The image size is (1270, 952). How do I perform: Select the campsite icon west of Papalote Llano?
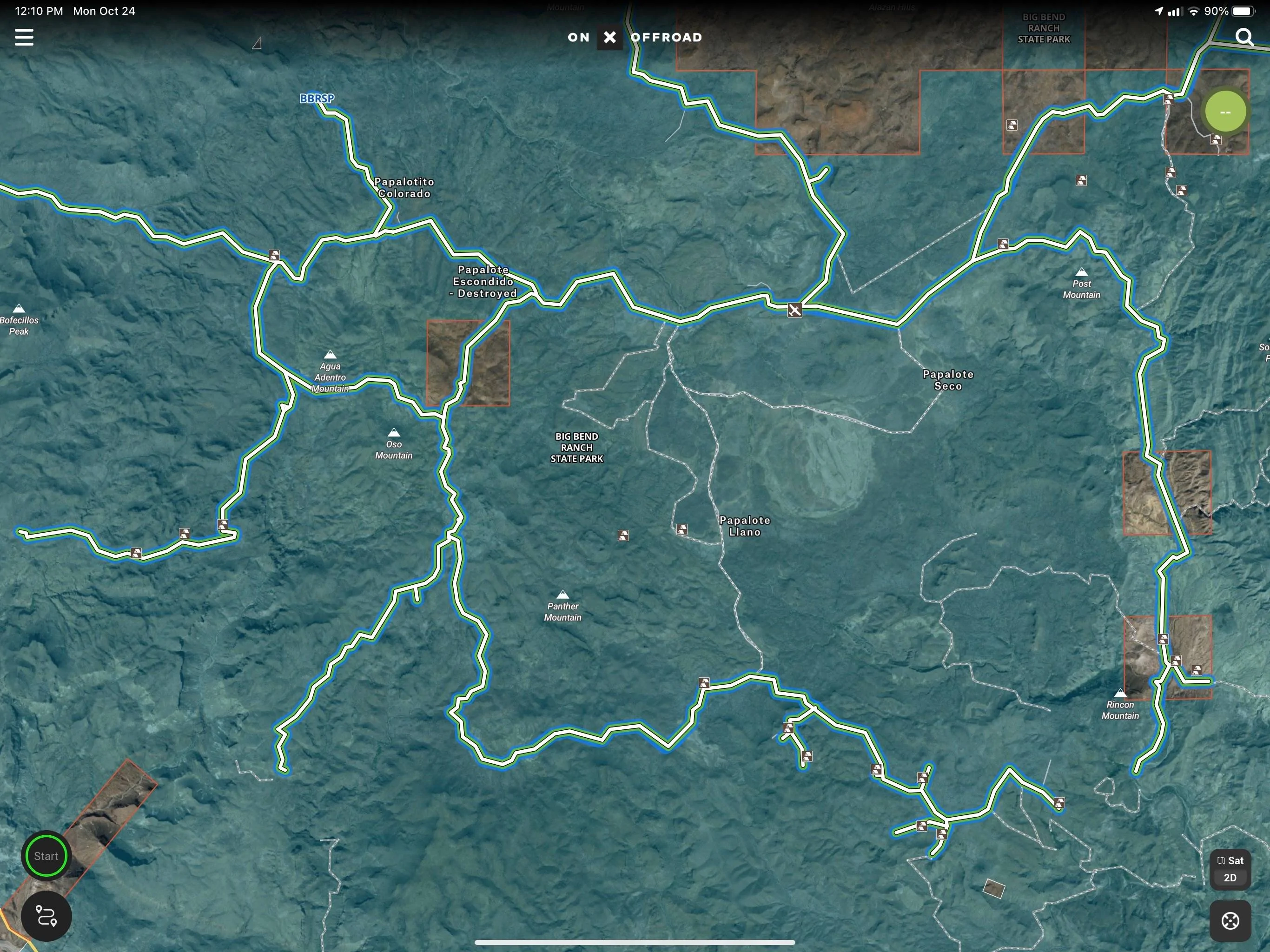(x=623, y=535)
